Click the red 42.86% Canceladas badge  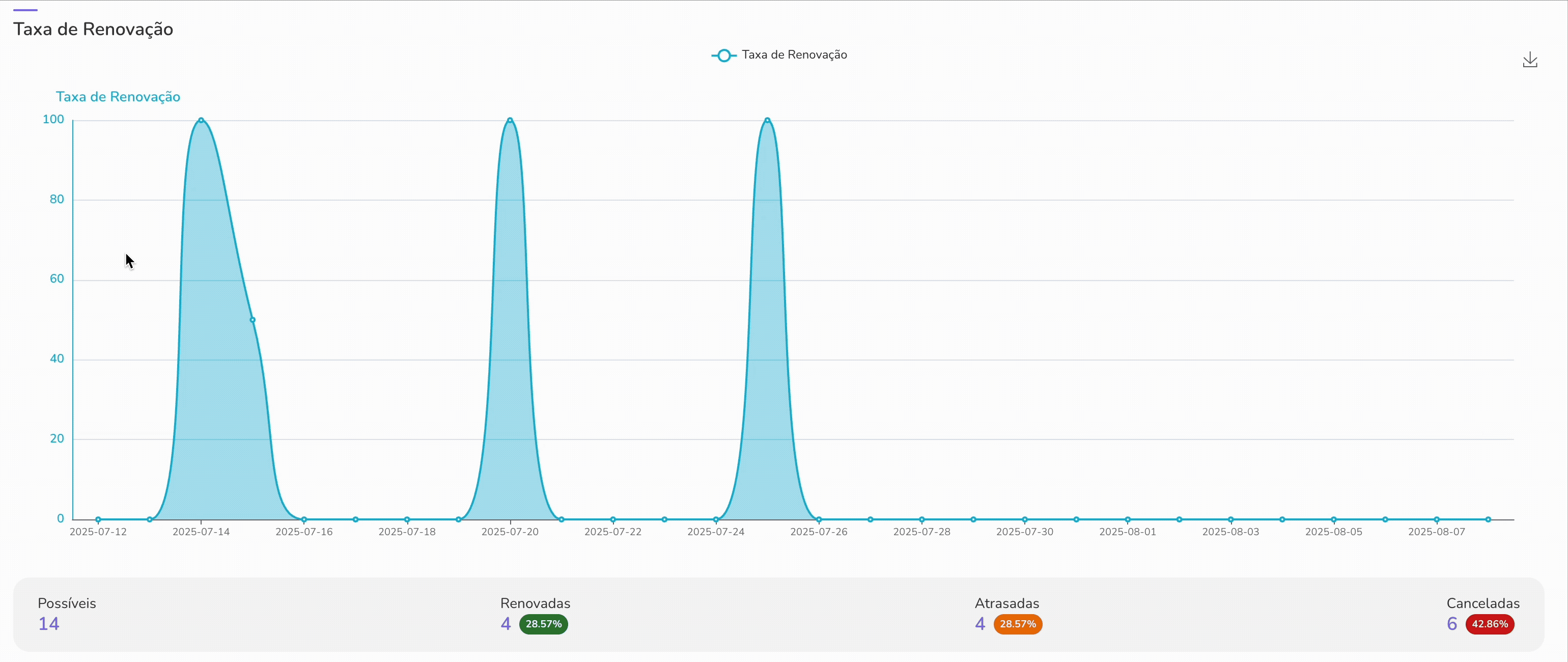1489,624
